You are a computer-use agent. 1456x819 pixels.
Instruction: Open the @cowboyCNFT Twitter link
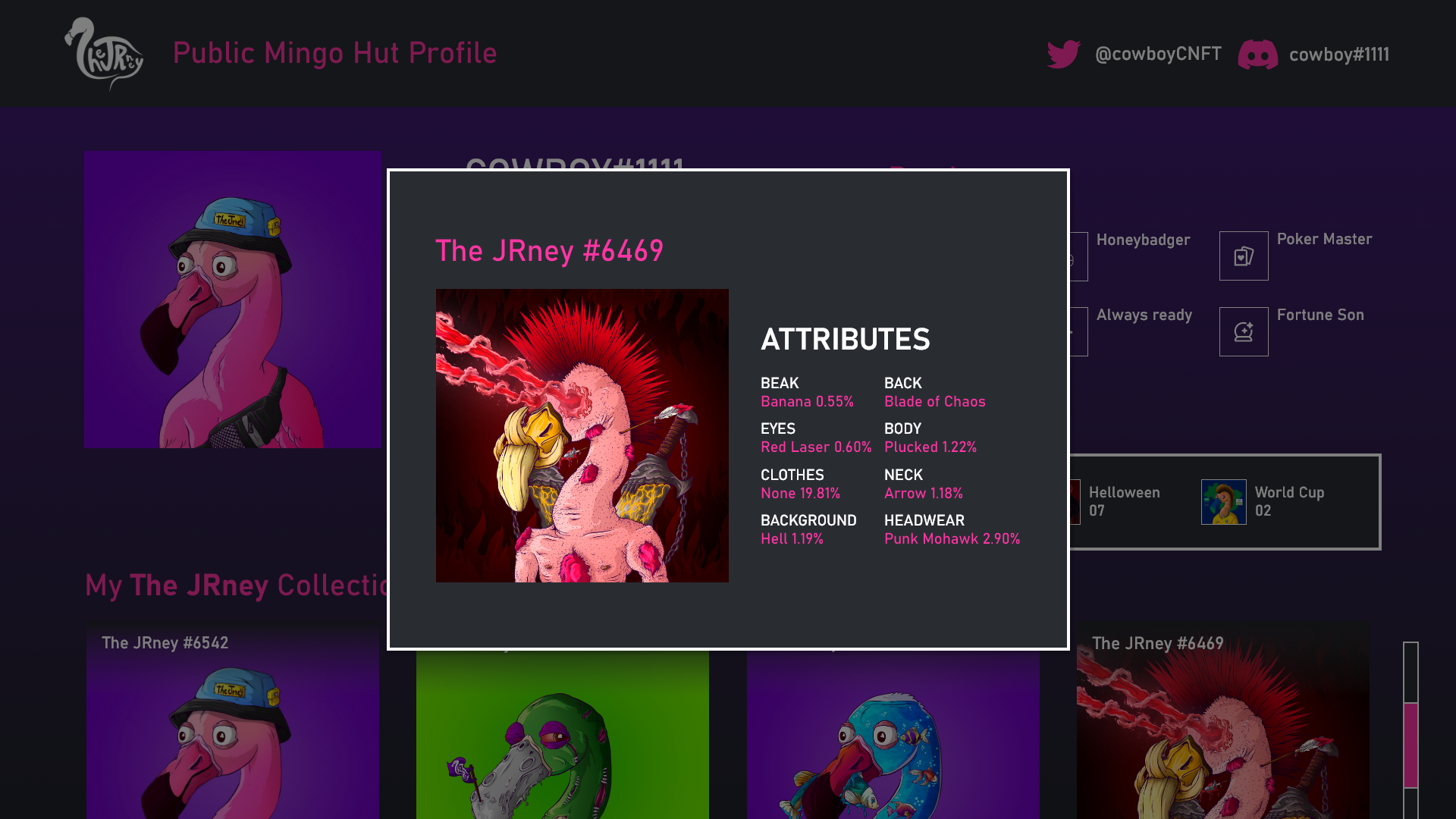(1158, 55)
